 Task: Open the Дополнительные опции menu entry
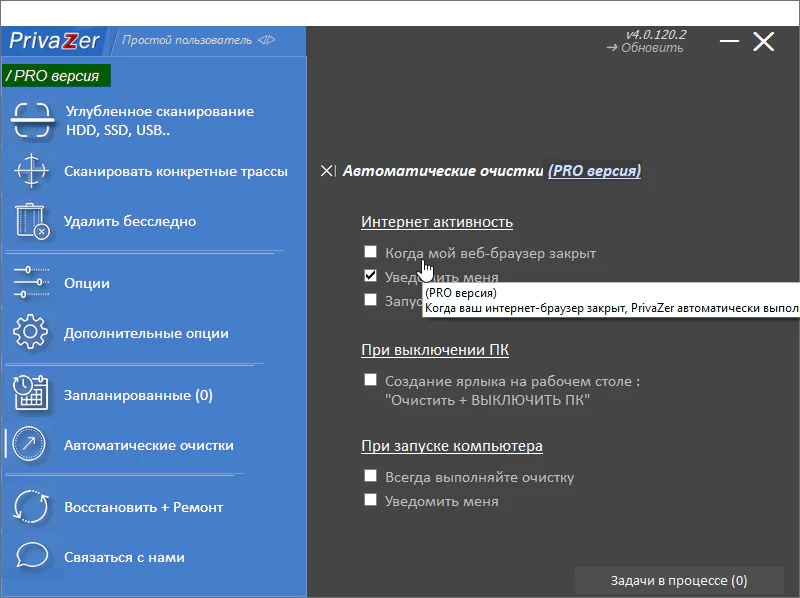[x=146, y=333]
